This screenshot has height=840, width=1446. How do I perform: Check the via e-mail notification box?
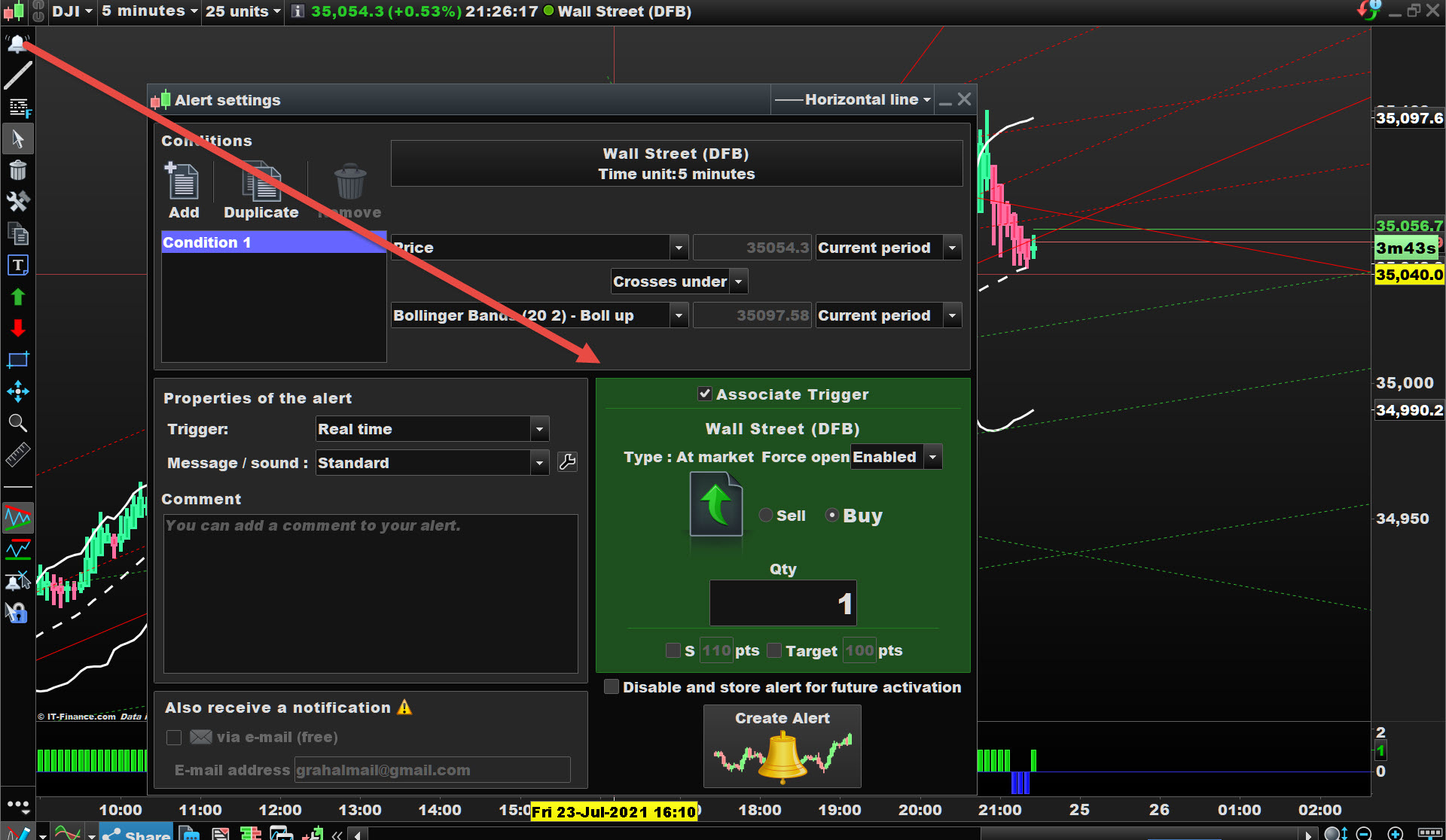tap(174, 738)
